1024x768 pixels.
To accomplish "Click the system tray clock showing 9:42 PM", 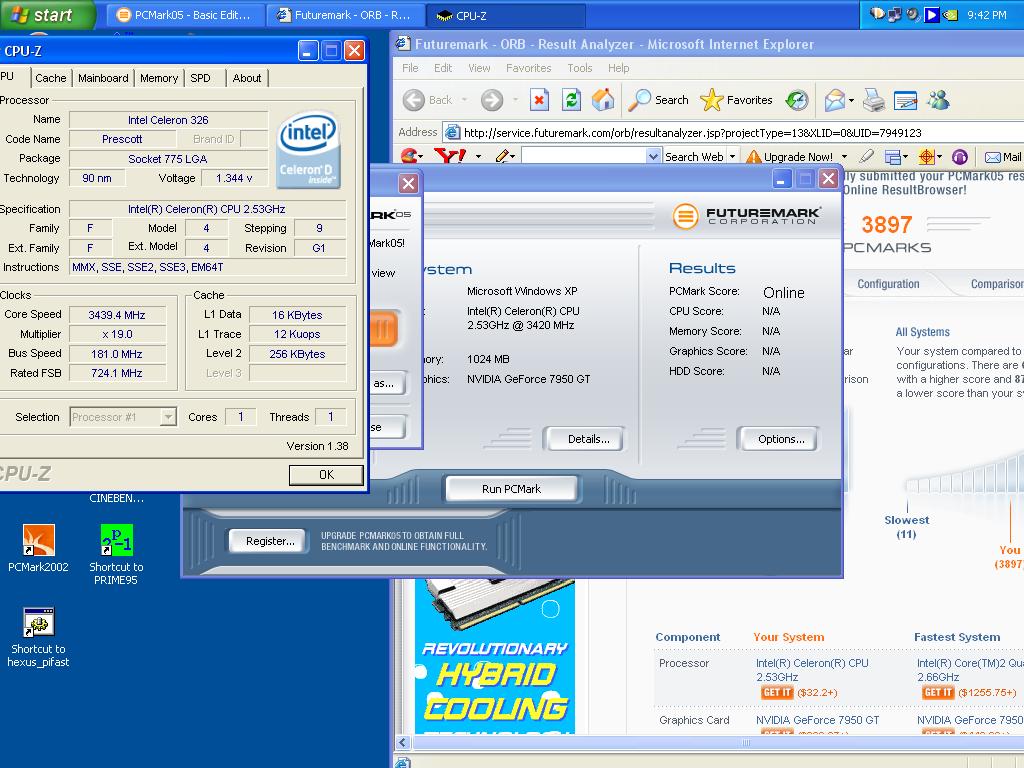I will coord(986,15).
